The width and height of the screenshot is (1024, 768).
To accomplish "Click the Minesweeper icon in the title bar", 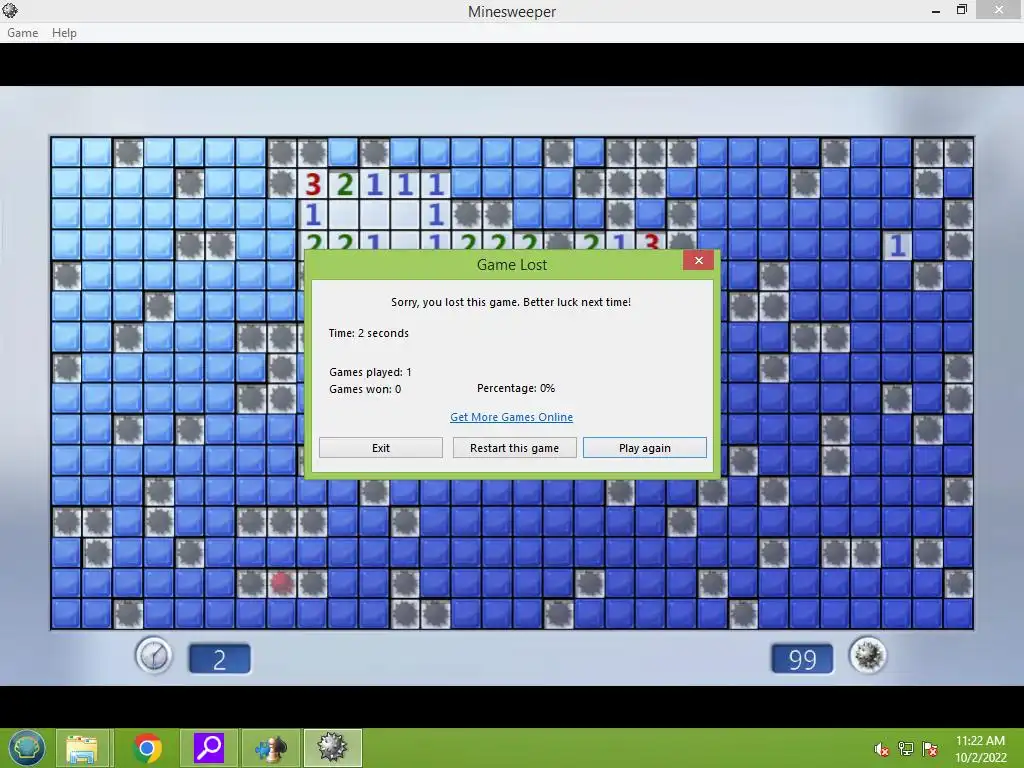I will [10, 10].
